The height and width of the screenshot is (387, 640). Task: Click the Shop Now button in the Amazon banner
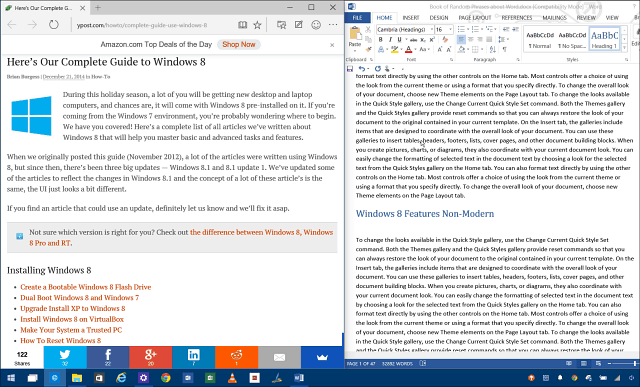pyautogui.click(x=239, y=44)
